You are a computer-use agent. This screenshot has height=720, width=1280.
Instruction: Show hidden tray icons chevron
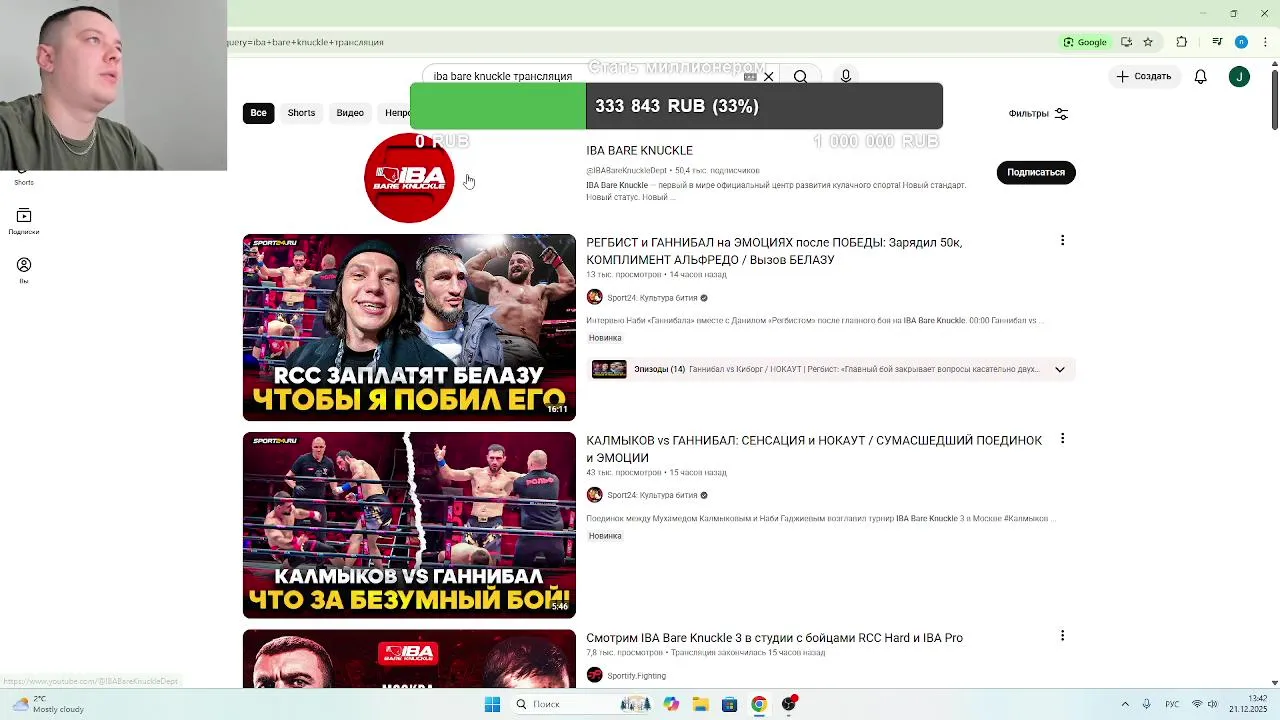pyautogui.click(x=1125, y=704)
